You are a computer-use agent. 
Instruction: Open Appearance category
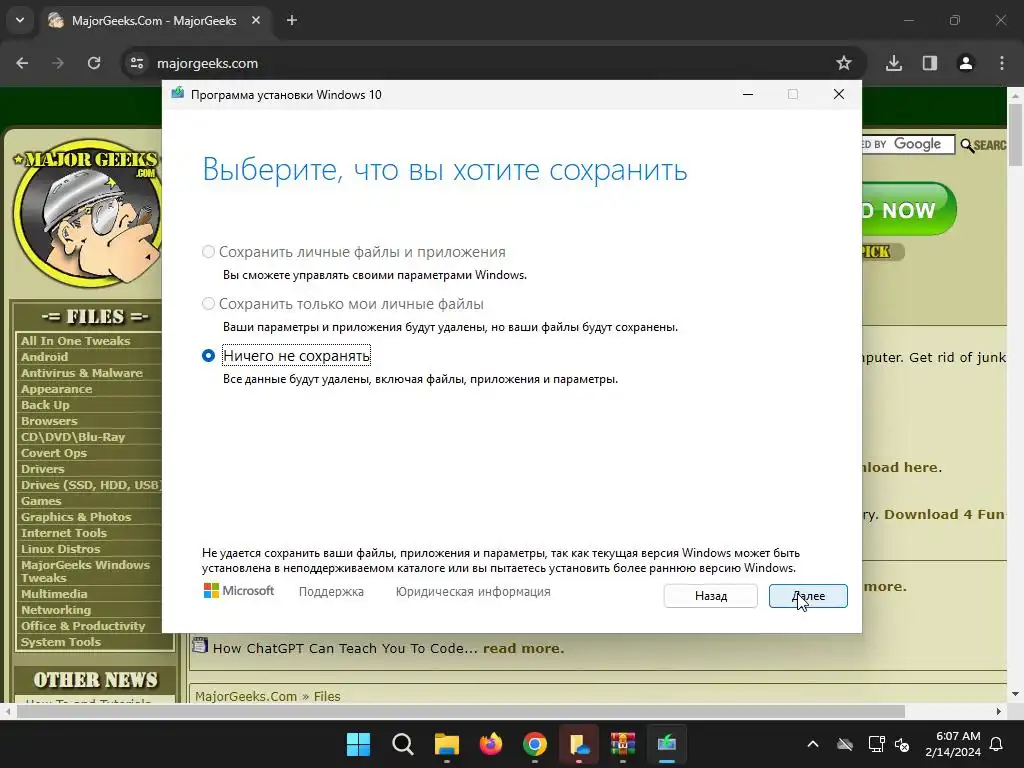pos(56,389)
